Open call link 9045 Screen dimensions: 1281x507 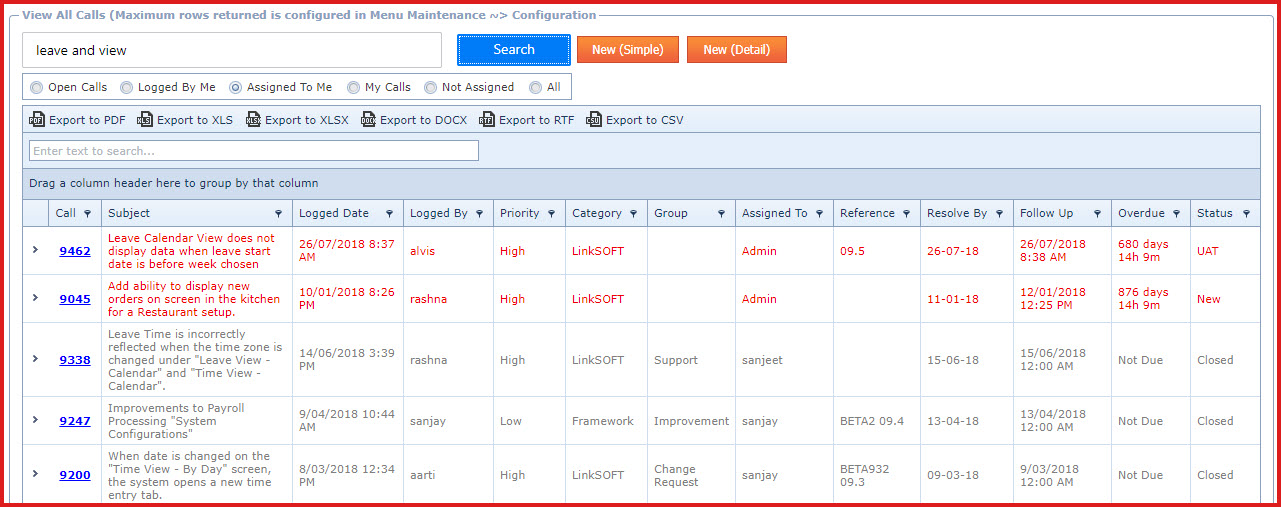(x=75, y=299)
